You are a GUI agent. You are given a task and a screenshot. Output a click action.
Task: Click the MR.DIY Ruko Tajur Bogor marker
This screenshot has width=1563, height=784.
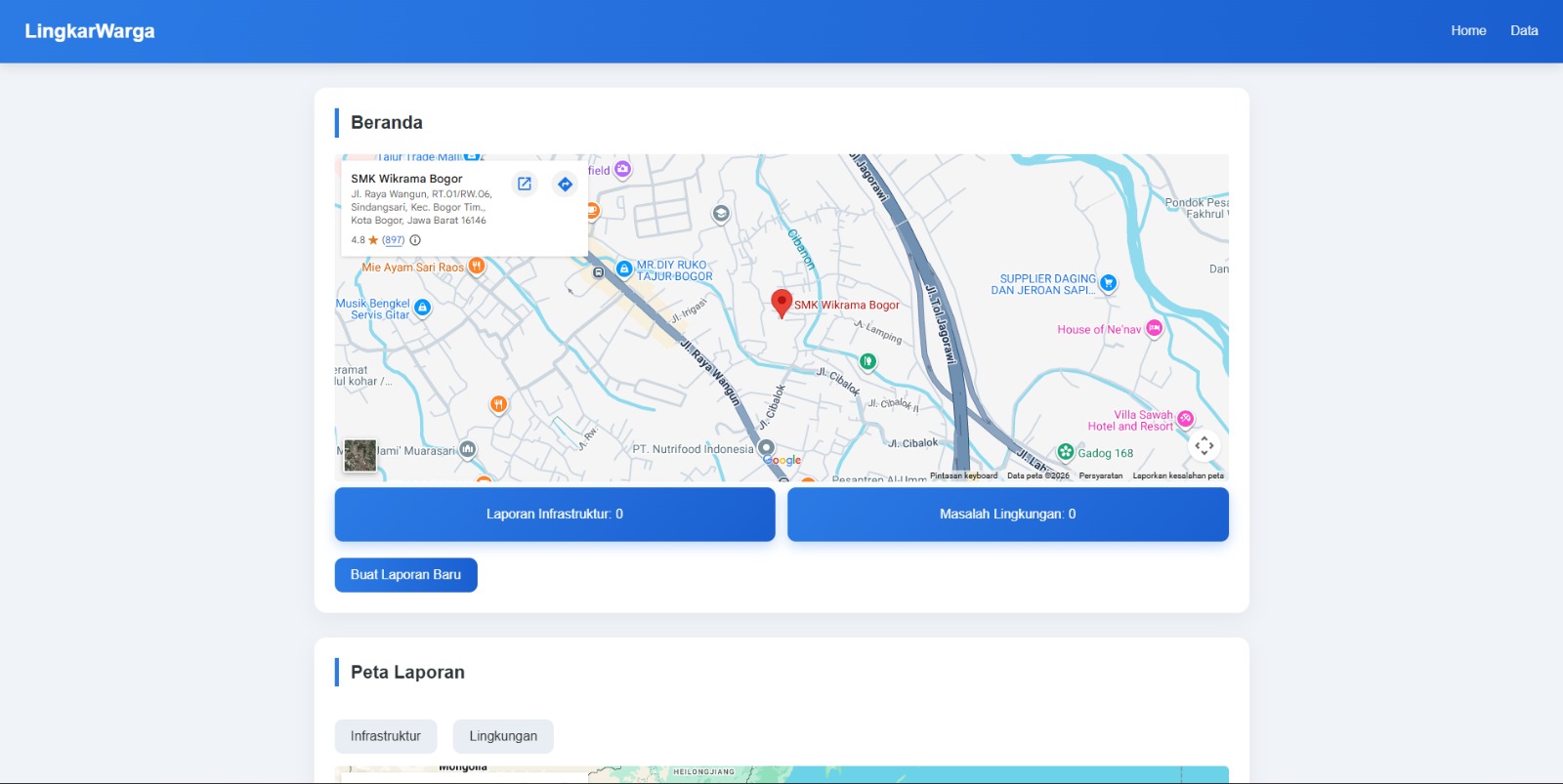(624, 268)
